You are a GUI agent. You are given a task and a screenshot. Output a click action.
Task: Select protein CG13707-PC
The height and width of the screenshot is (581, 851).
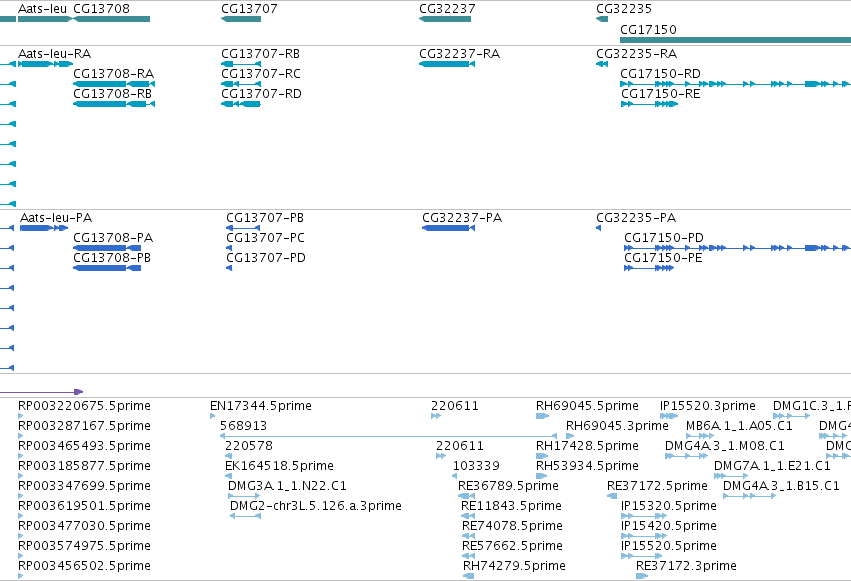229,248
